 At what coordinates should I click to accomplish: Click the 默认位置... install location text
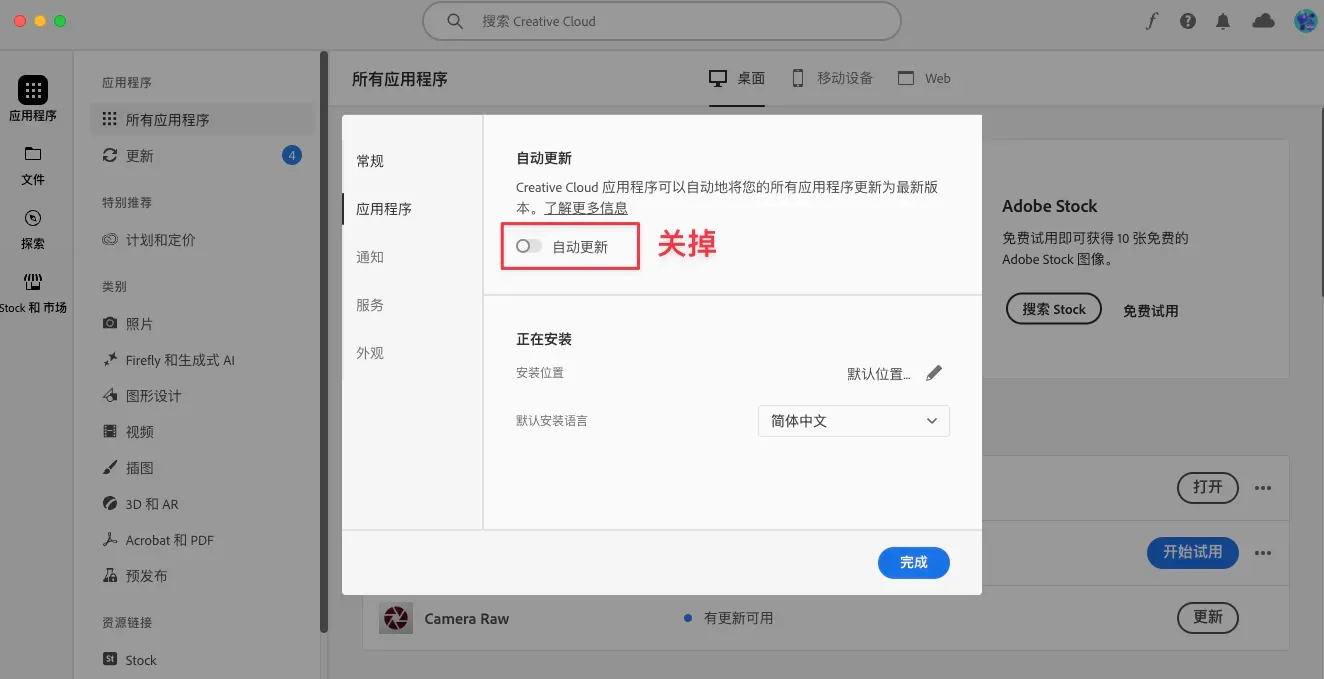click(879, 374)
